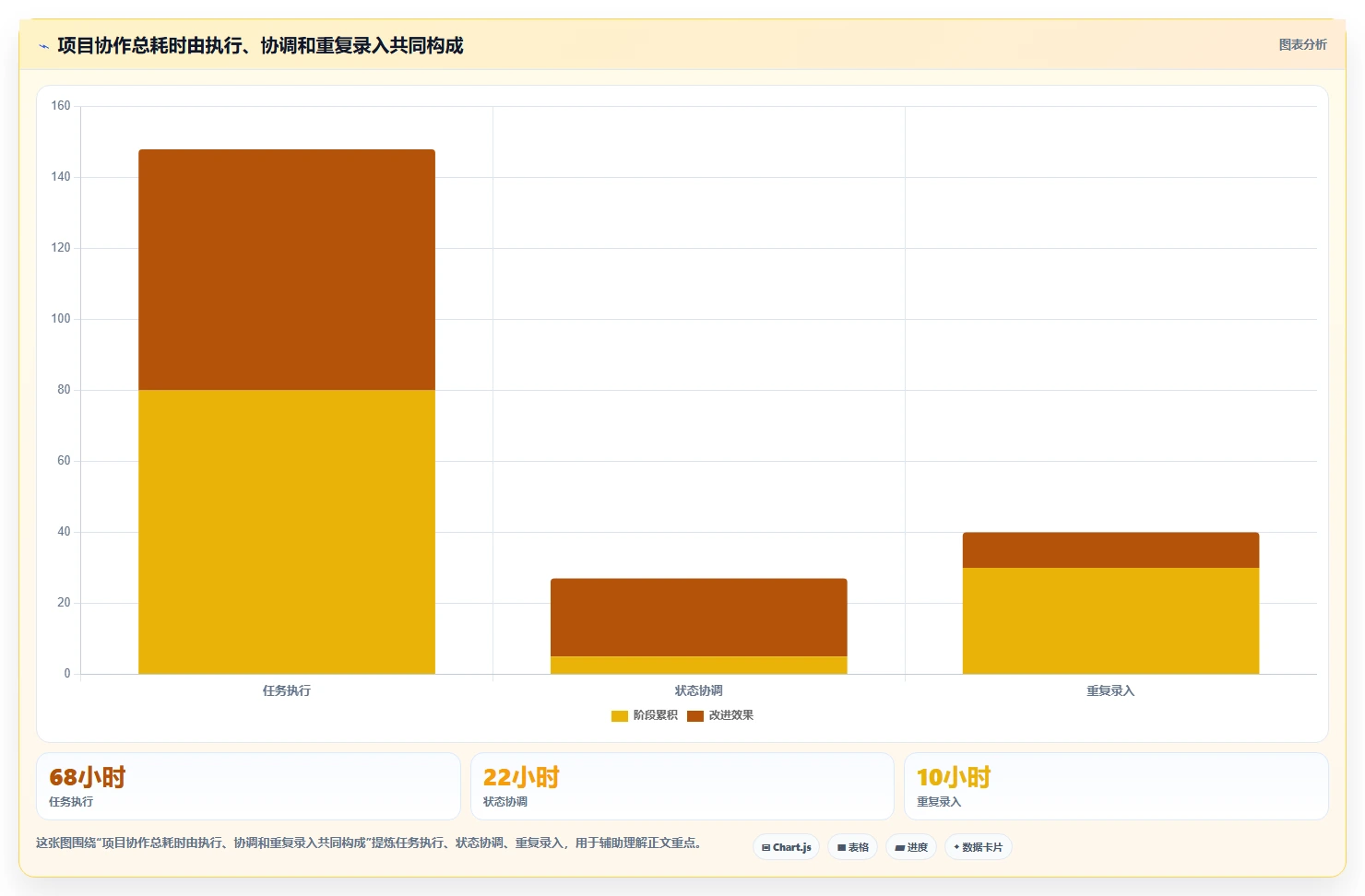Screen dimensions: 1365x896
Task: Click the 任务执行 x-axis label
Action: point(287,690)
